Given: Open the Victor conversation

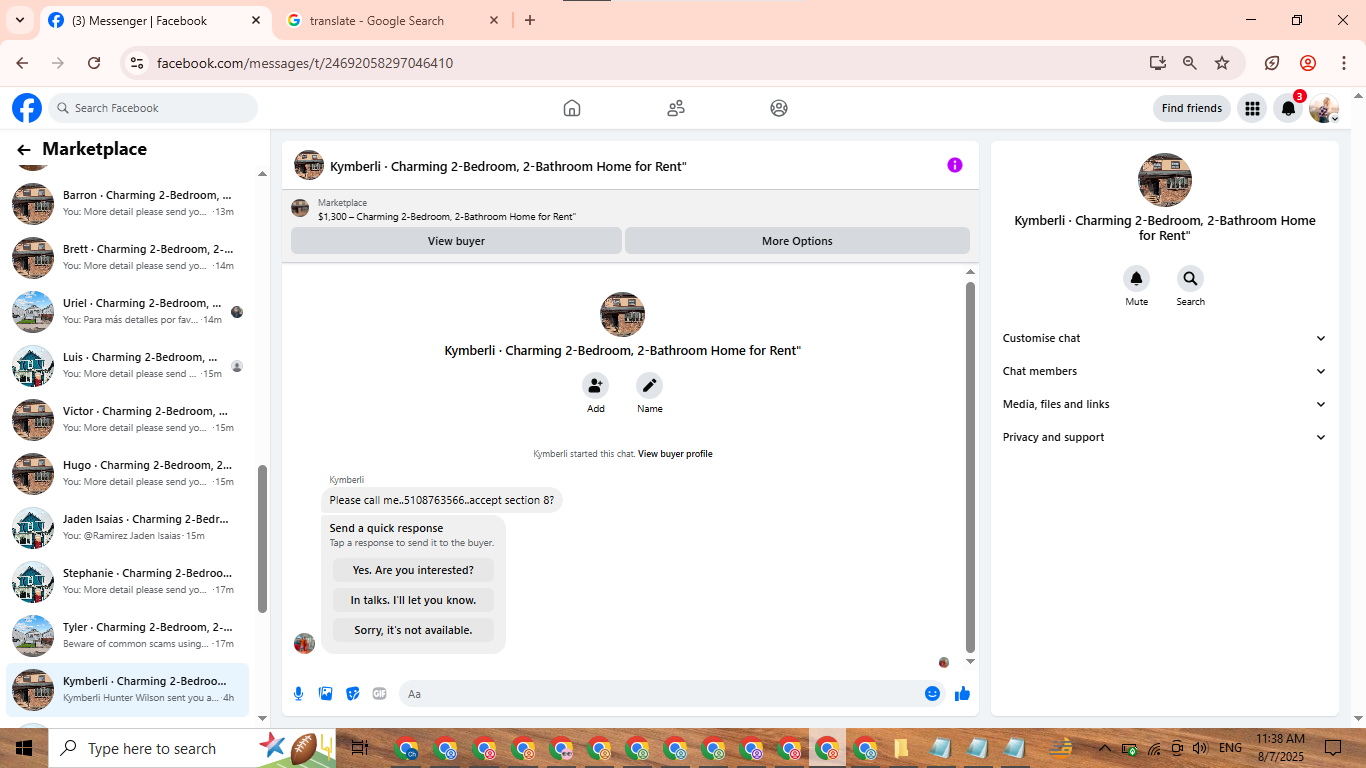Looking at the screenshot, I should pyautogui.click(x=128, y=419).
